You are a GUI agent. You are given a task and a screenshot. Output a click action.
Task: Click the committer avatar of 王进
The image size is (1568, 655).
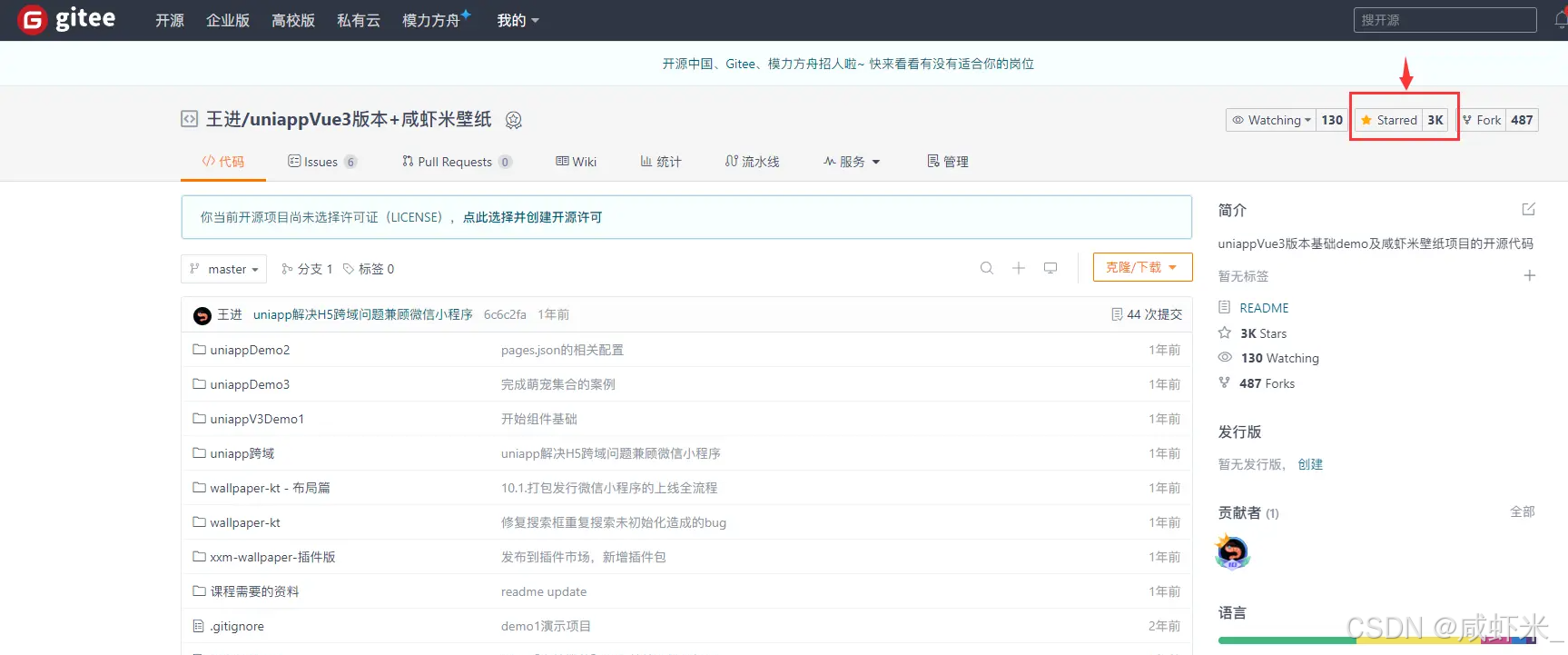202,315
